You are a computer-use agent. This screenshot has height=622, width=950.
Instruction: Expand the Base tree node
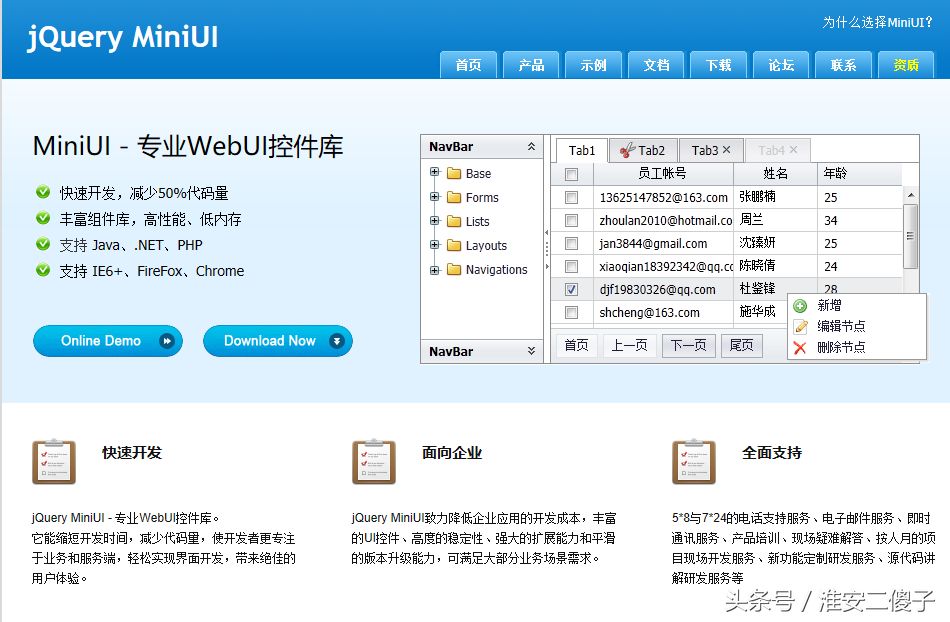[434, 172]
